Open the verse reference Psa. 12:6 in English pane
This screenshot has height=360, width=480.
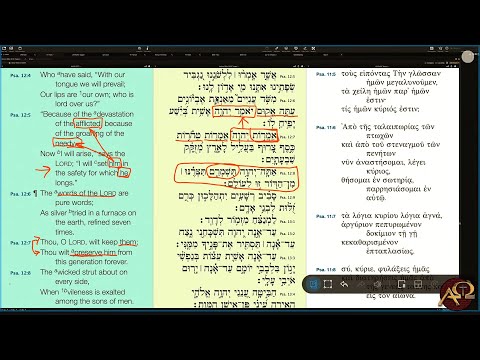click(20, 194)
